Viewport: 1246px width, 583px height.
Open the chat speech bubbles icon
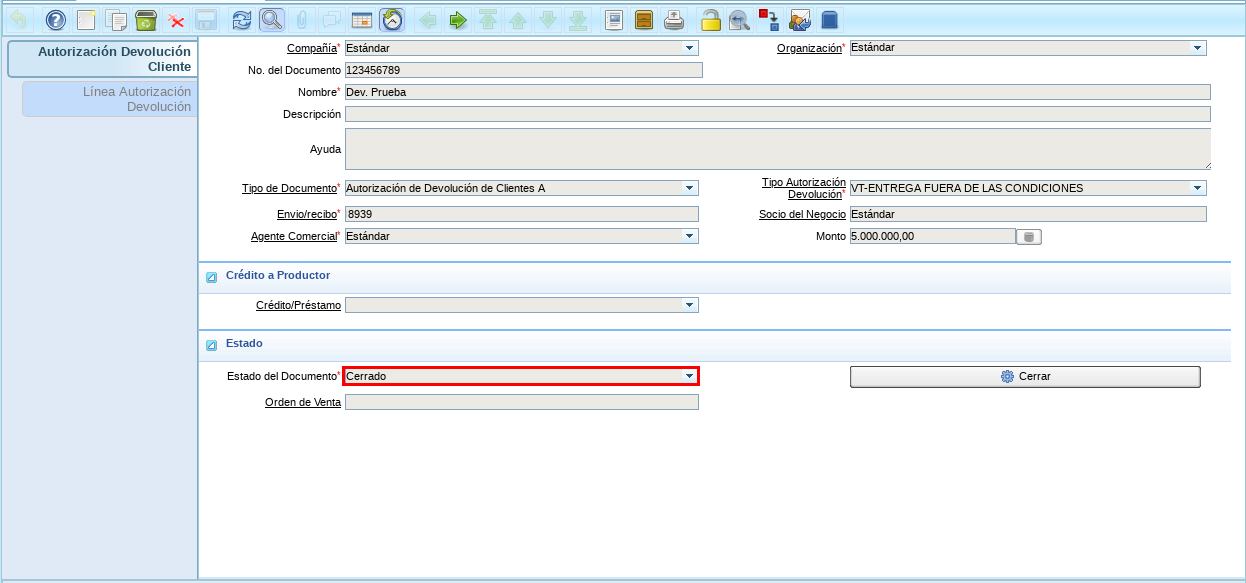tap(331, 20)
